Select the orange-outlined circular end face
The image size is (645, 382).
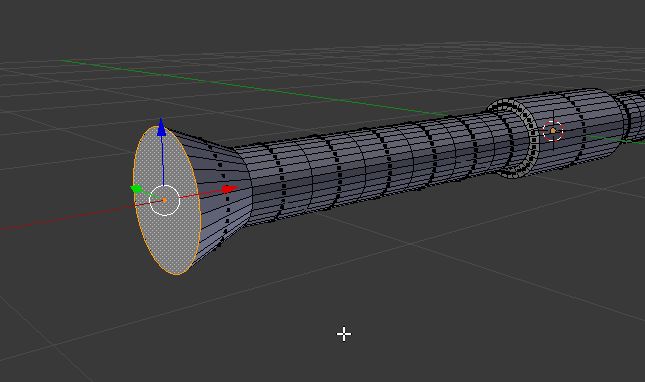click(167, 200)
